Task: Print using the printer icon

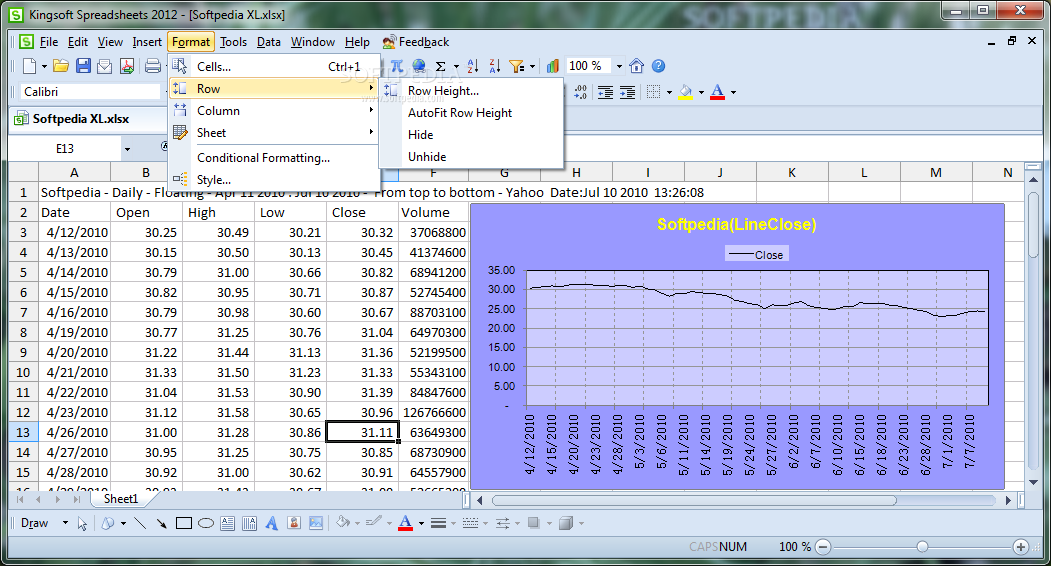Action: pos(153,66)
